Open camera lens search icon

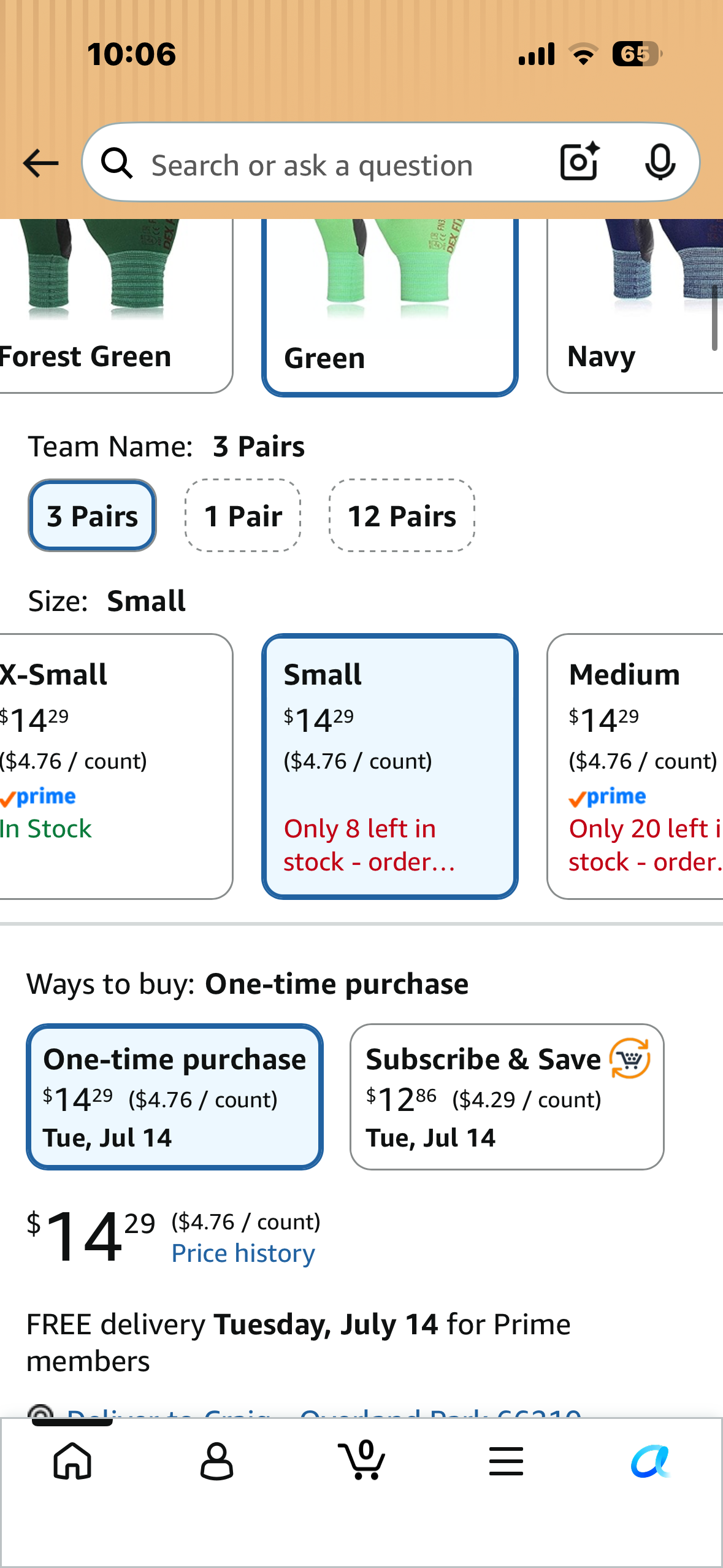pos(580,162)
